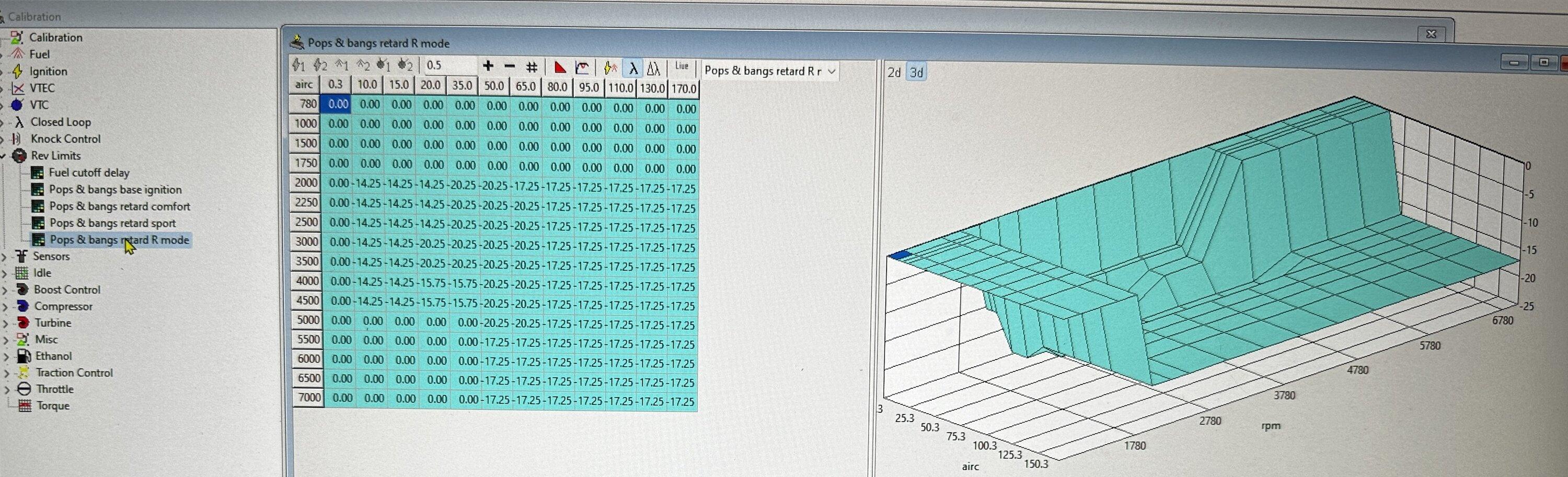1568x477 pixels.
Task: Click the minus decrement toolbar icon
Action: tap(510, 66)
